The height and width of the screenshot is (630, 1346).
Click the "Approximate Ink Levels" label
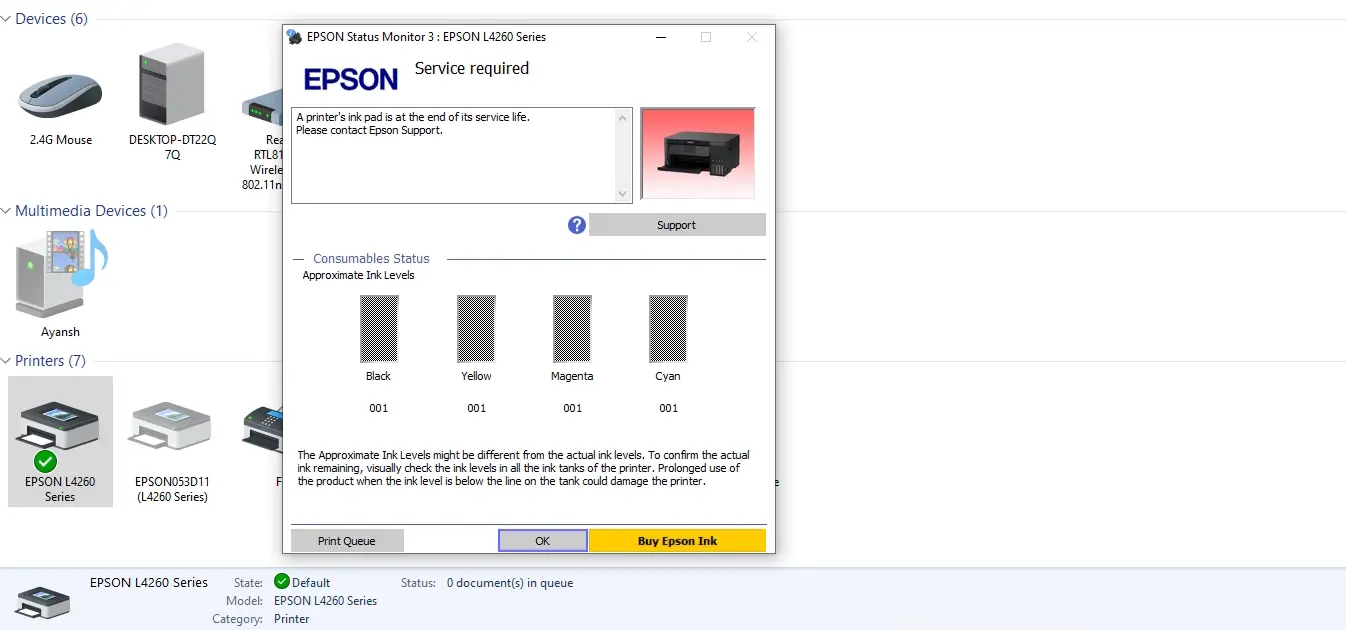[x=358, y=275]
